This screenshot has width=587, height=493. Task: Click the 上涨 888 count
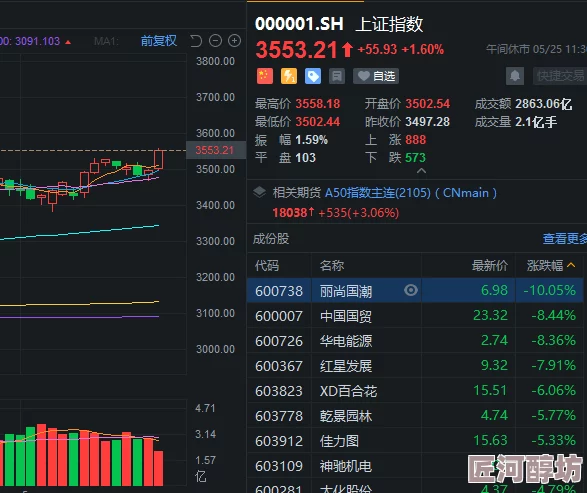point(416,140)
